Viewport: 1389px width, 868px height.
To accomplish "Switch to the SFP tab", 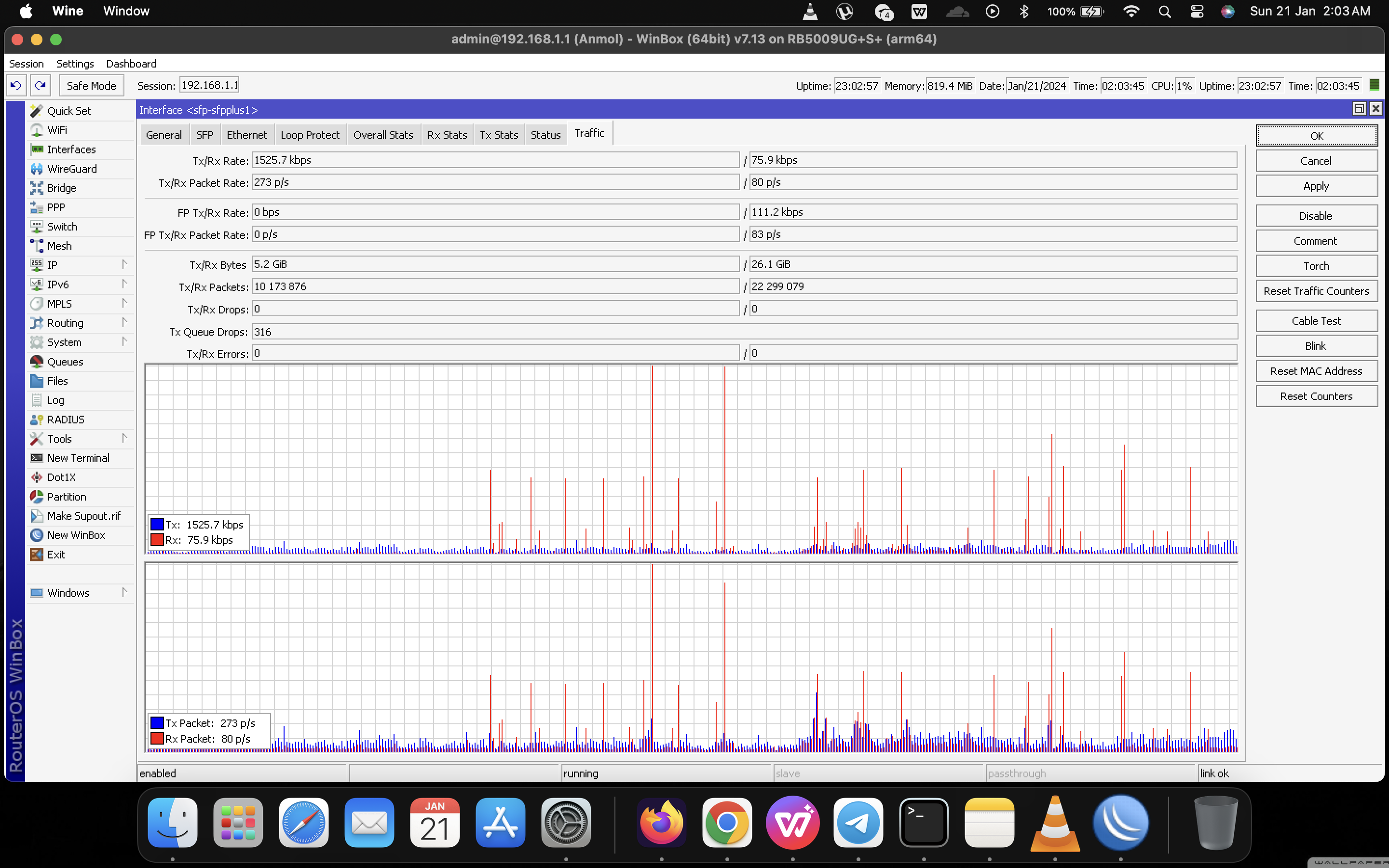I will pos(204,135).
